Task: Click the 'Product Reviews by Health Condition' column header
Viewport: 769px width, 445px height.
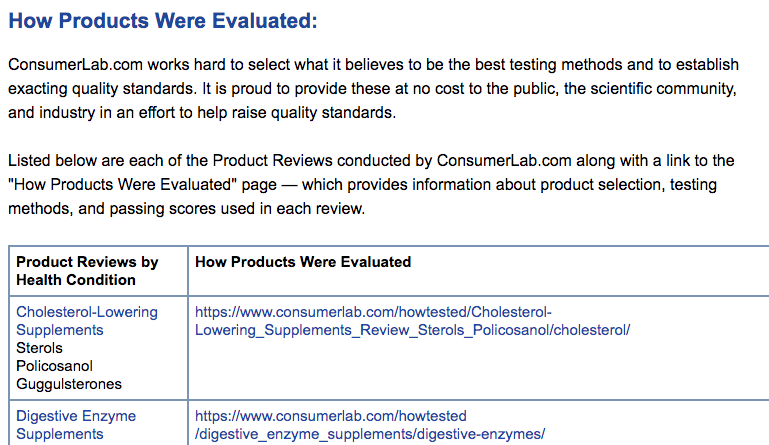Action: pos(87,271)
